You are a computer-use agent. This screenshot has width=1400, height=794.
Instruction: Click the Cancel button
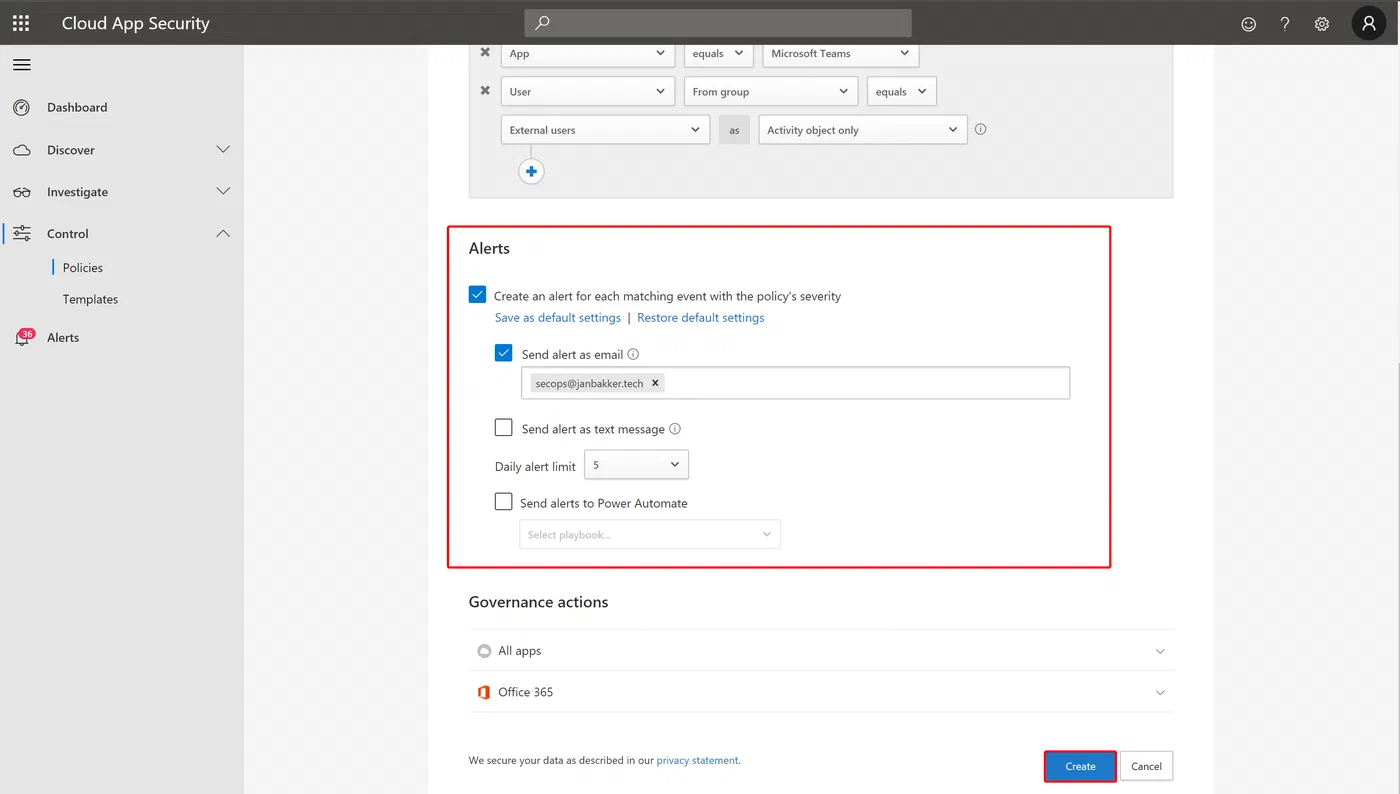[x=1146, y=766]
